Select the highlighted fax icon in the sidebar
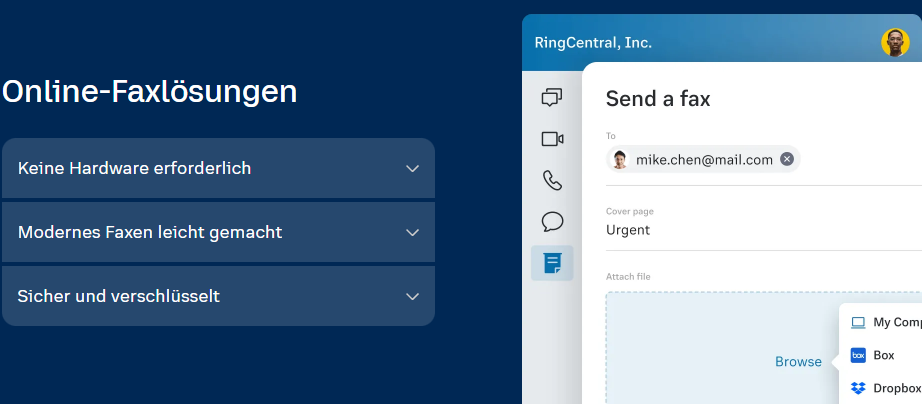This screenshot has width=922, height=404. click(552, 263)
